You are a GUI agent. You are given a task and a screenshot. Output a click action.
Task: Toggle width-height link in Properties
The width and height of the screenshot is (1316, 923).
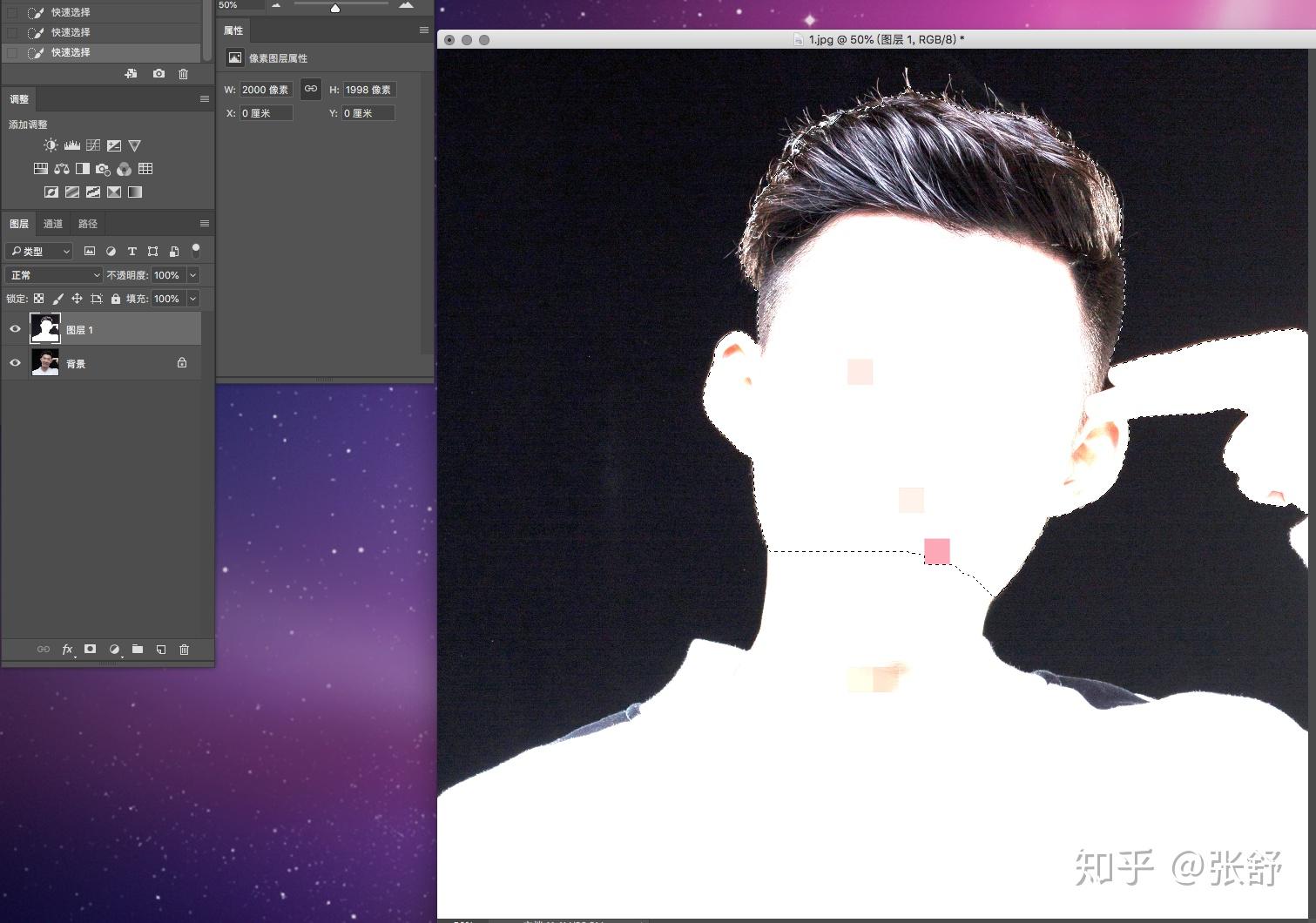311,89
